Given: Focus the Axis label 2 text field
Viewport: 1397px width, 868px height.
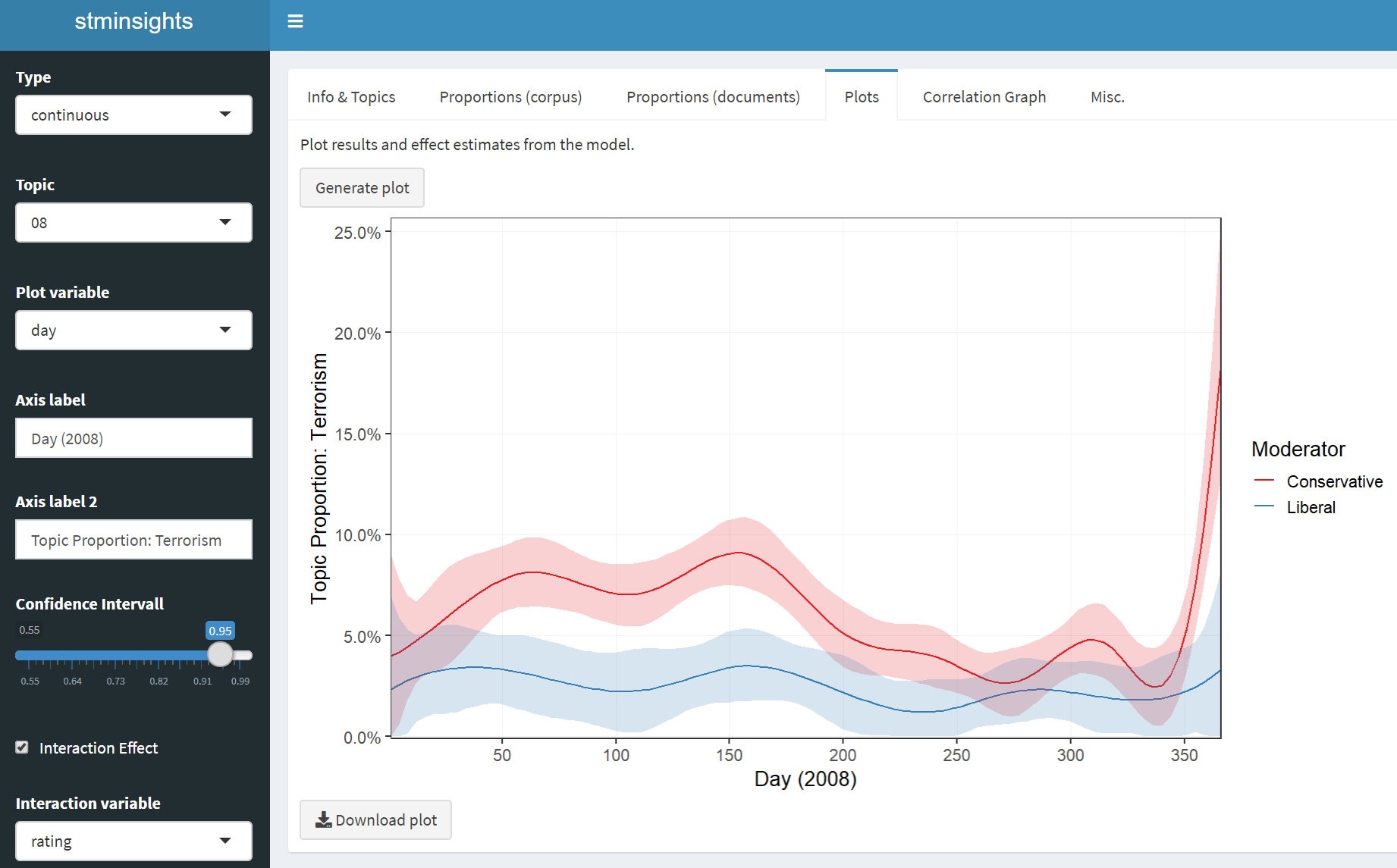Looking at the screenshot, I should (x=133, y=540).
